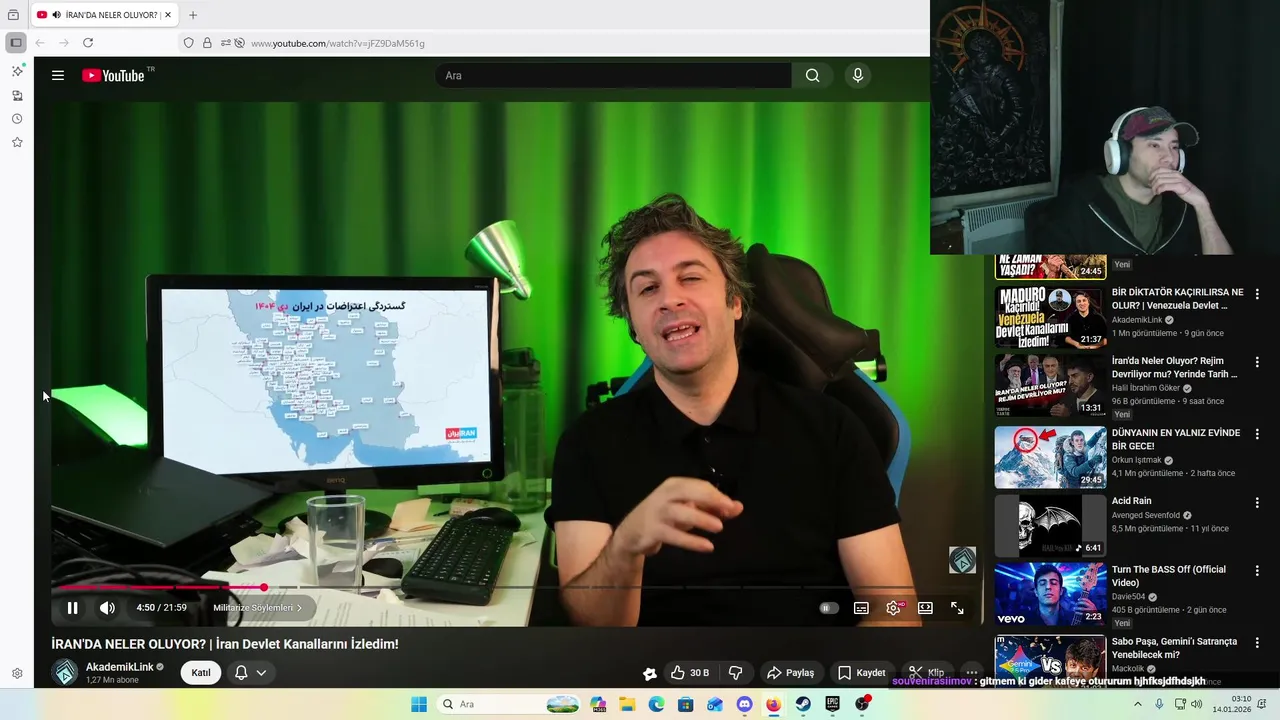Focus the YouTube Ara search field
The image size is (1280, 720).
click(612, 75)
